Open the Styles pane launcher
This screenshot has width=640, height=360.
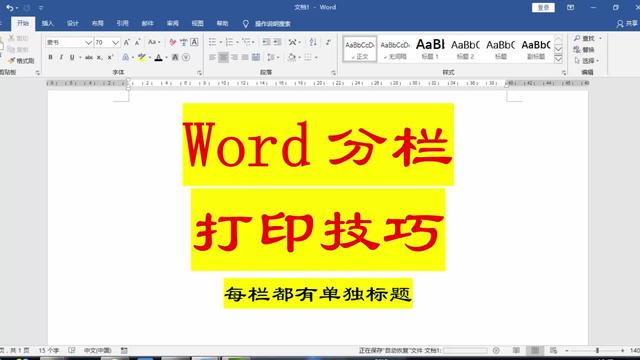pyautogui.click(x=563, y=73)
